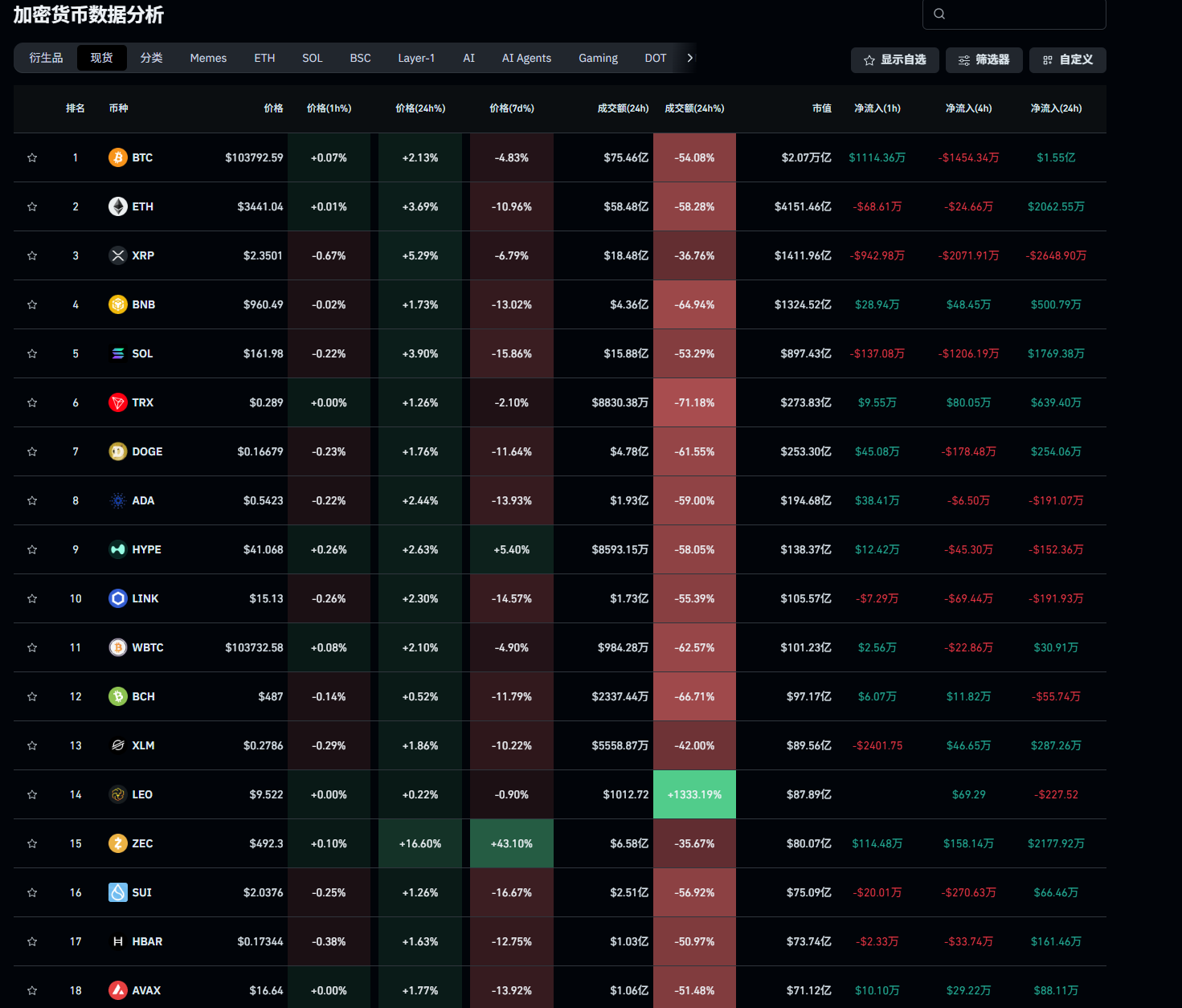Image resolution: width=1182 pixels, height=1008 pixels.
Task: Open the 自定义 customize columns menu
Action: (x=1067, y=60)
